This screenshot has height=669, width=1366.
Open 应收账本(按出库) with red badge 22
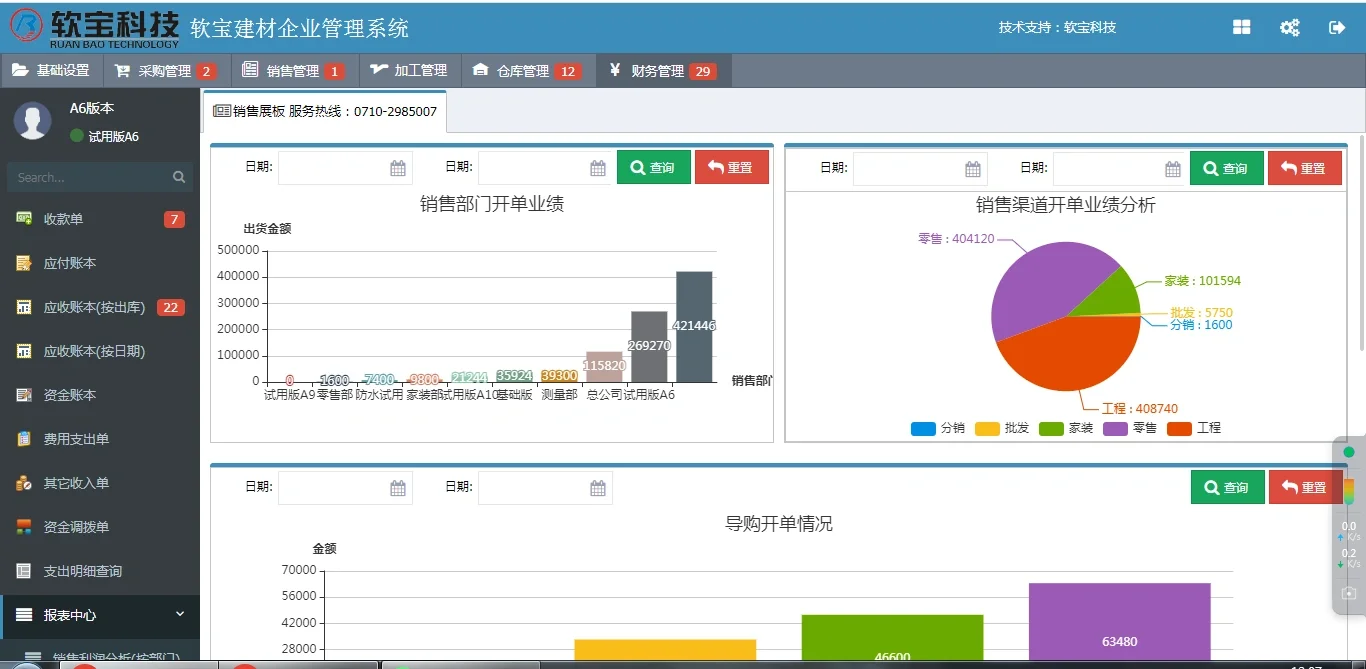[x=22, y=306]
